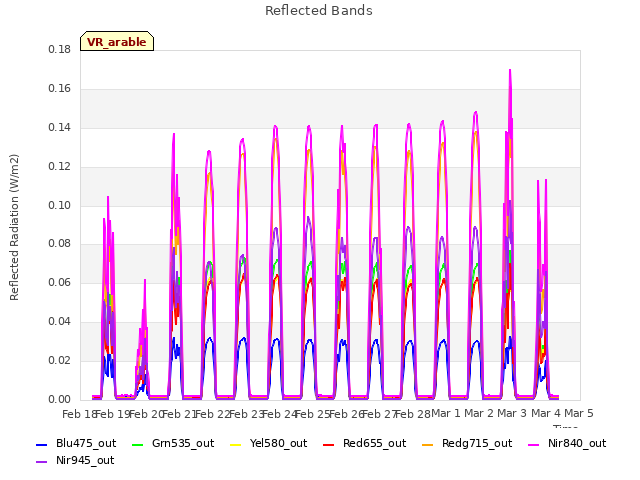640x480 pixels.
Task: Click the tallest Nir840 peak on Mar 3
Action: pyautogui.click(x=510, y=71)
